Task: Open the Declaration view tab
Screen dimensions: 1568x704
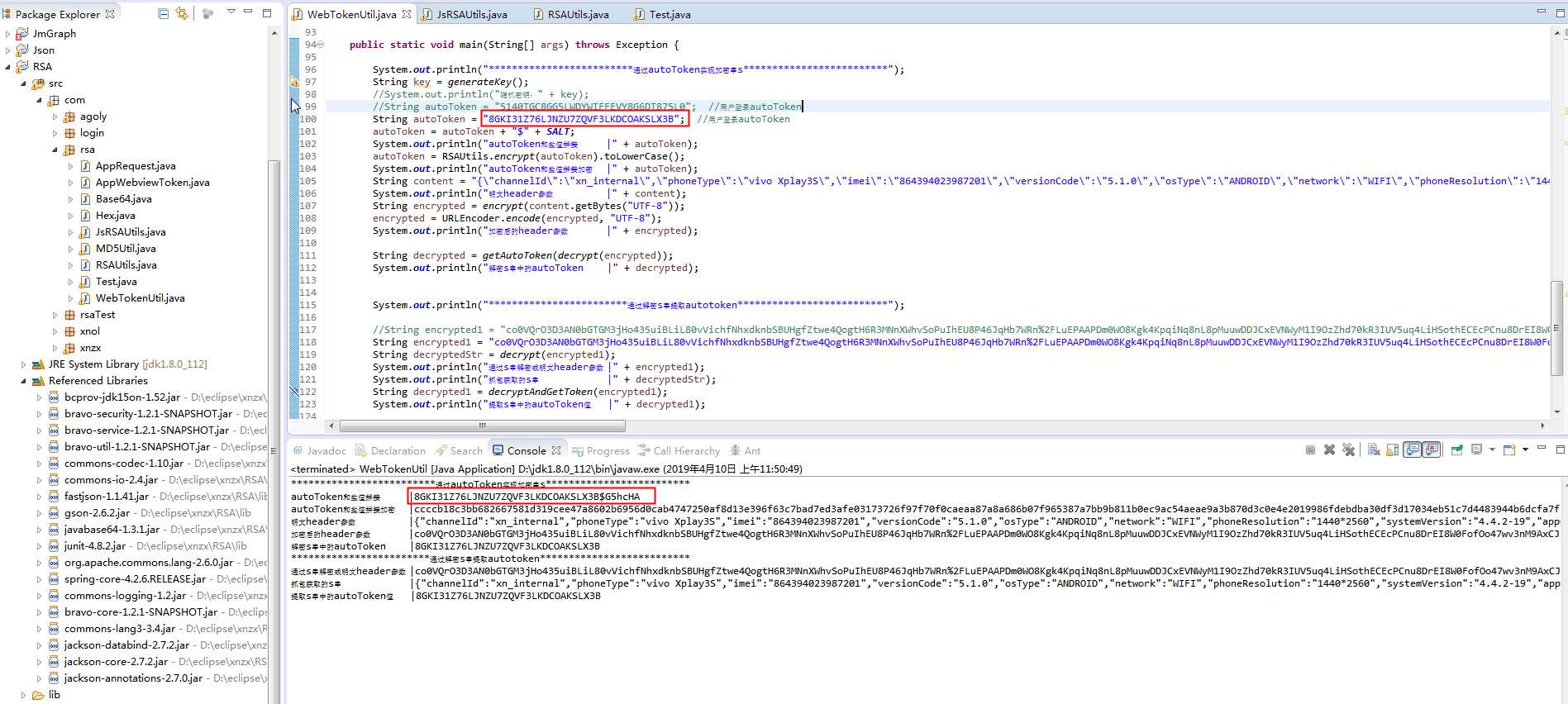Action: [390, 450]
